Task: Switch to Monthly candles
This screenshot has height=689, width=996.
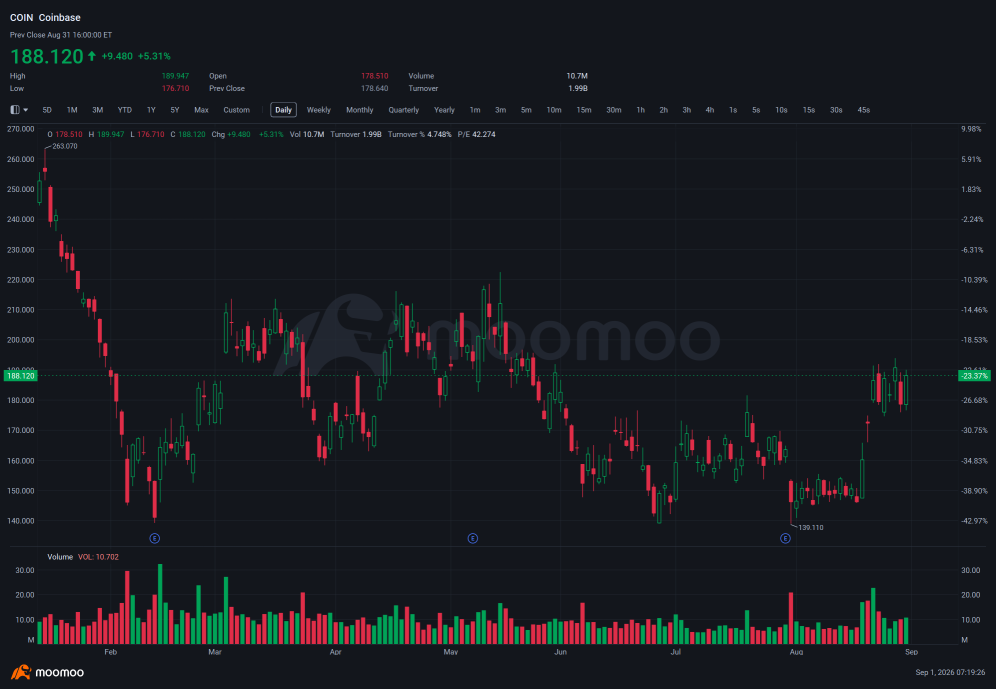Action: [360, 110]
